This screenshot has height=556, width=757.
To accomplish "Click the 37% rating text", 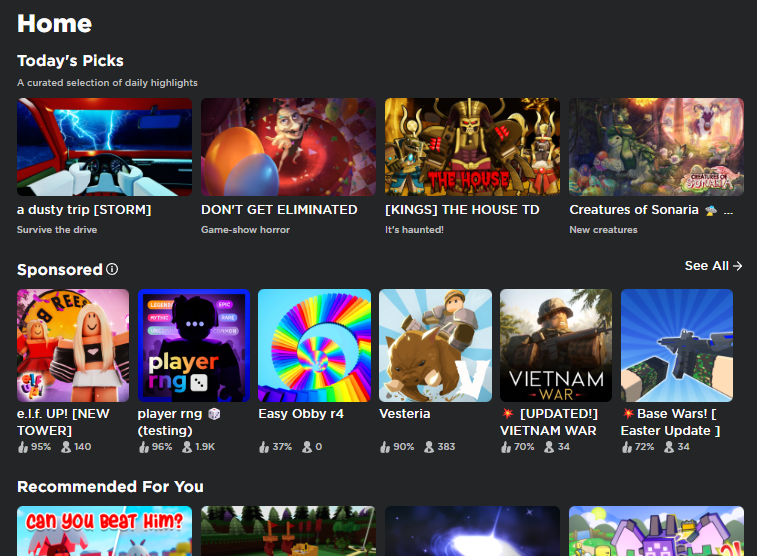I will point(282,447).
